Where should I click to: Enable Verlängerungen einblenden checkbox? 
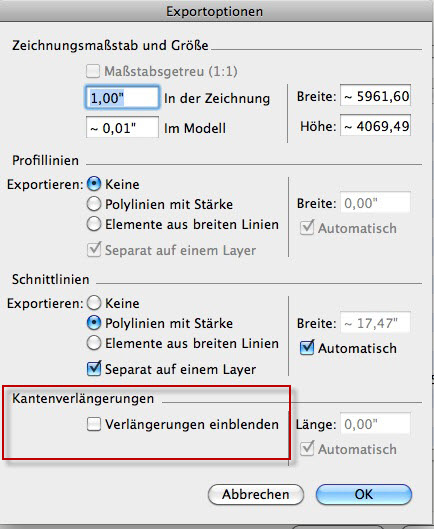point(94,424)
